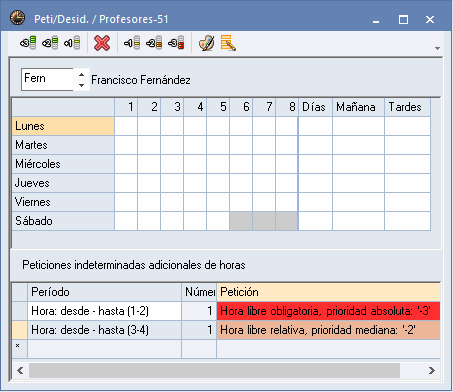Viewport: 453px width, 392px height.
Task: Apply the -3 priority request icon
Action: pos(176,43)
